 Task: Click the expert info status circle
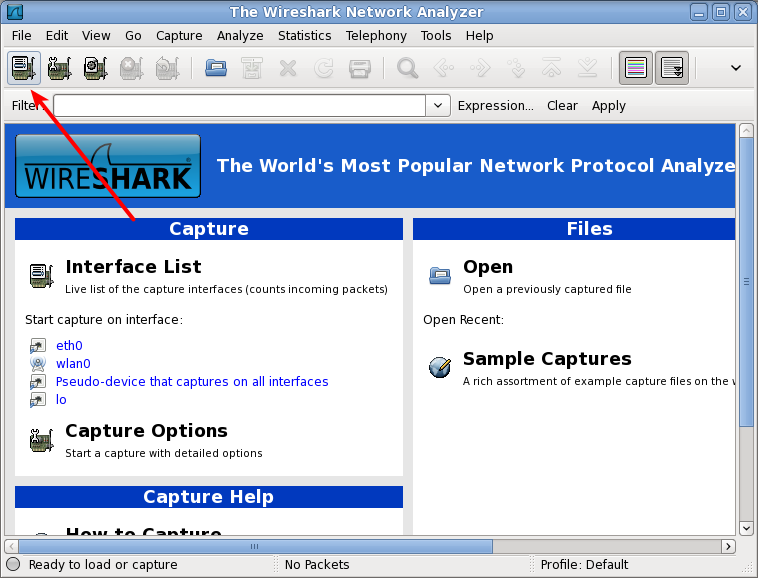coord(13,564)
